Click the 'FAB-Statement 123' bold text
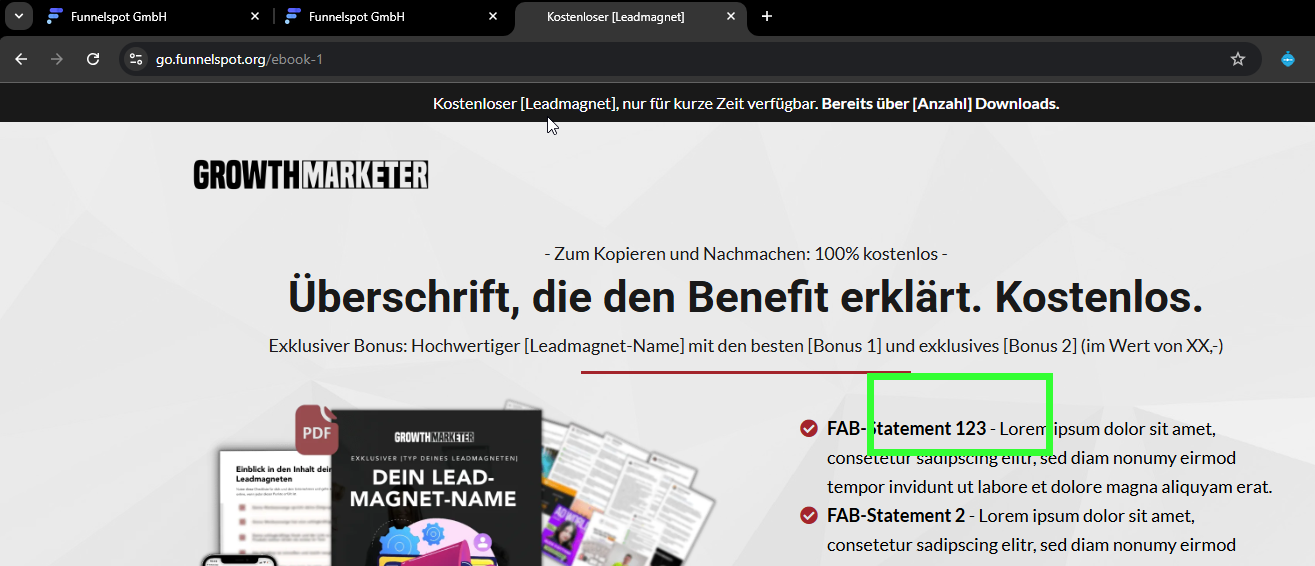1315x566 pixels. pos(906,429)
